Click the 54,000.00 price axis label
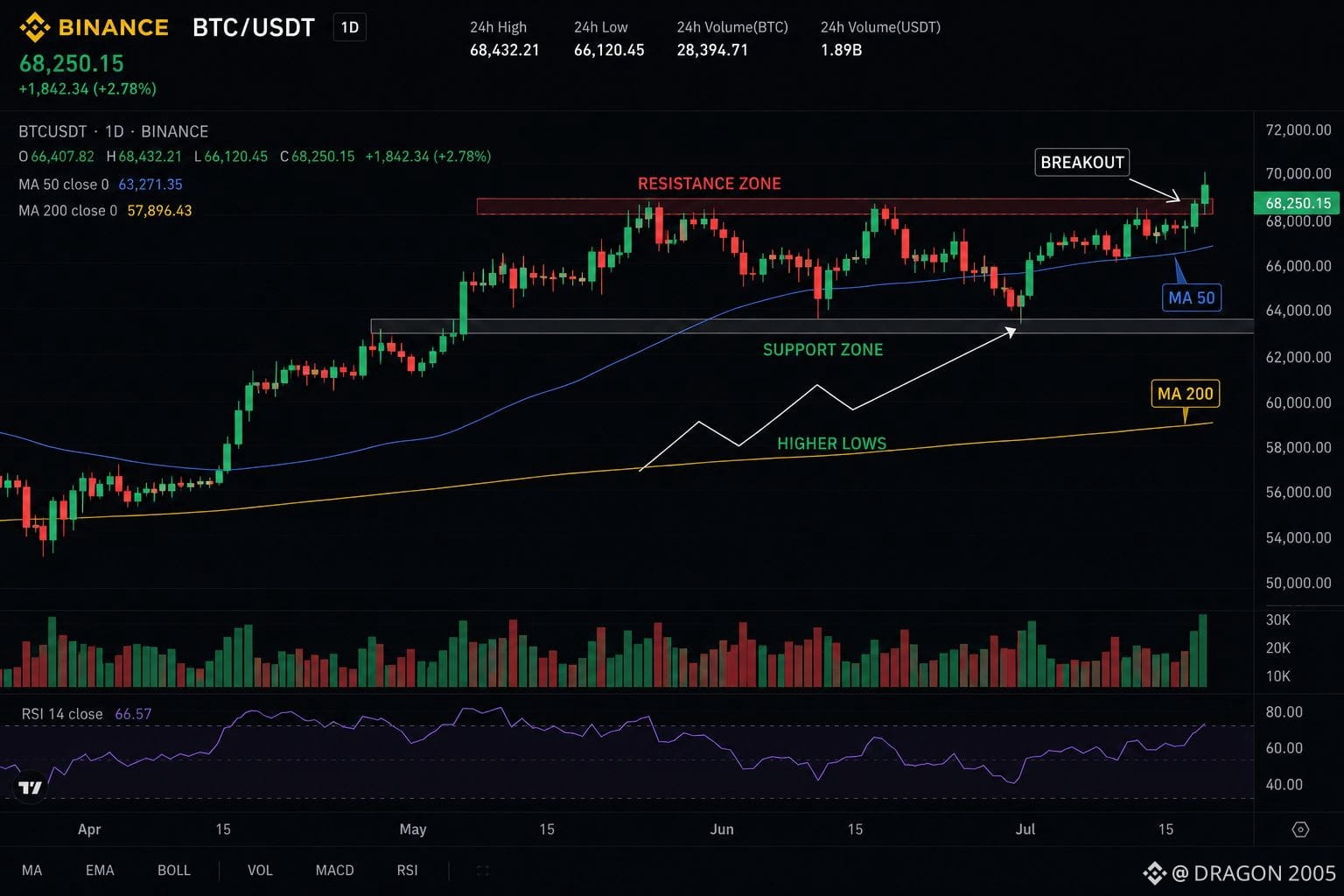Image resolution: width=1344 pixels, height=896 pixels. (1298, 538)
